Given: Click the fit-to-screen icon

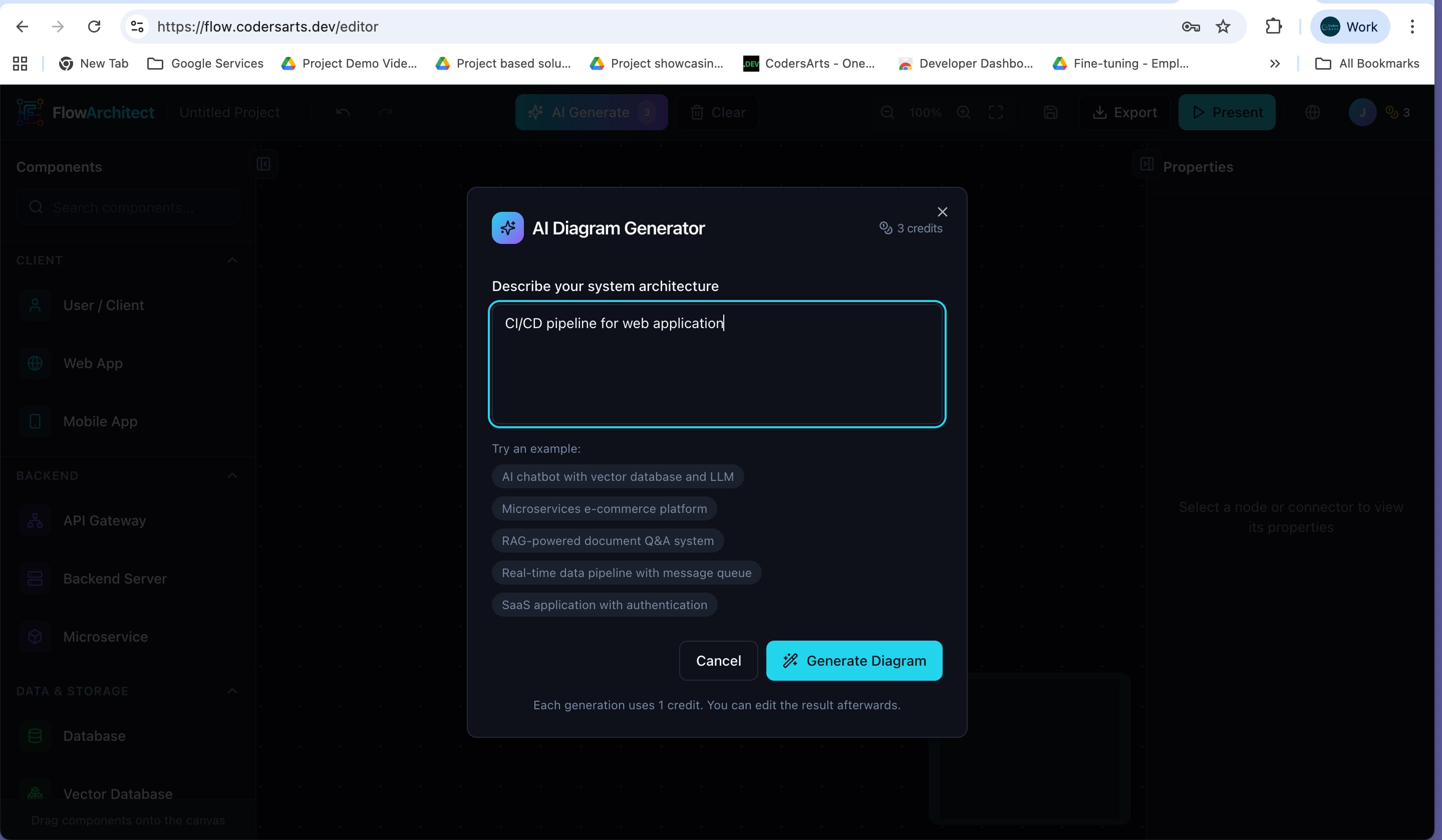Looking at the screenshot, I should coord(996,112).
